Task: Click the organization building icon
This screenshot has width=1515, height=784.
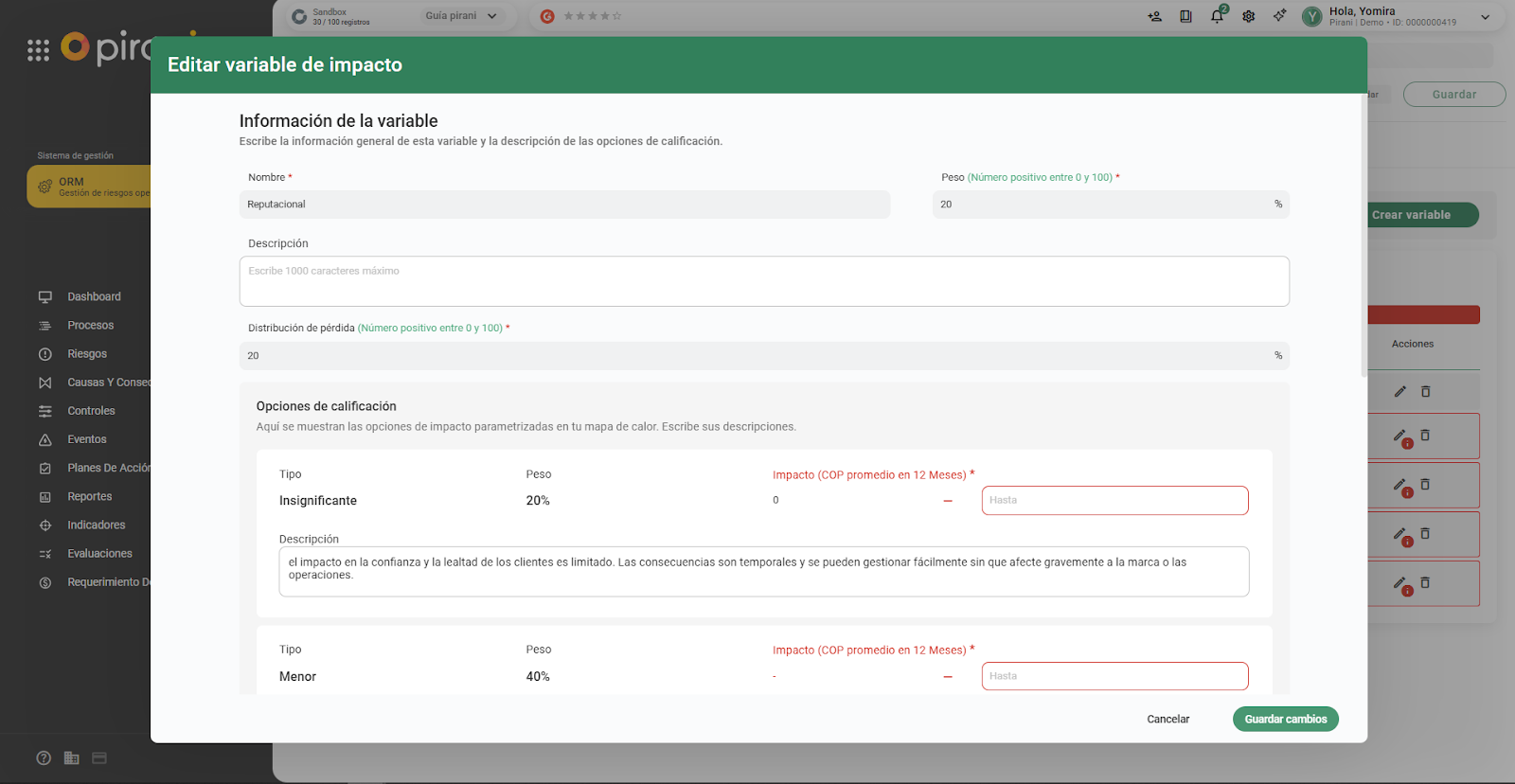Action: (72, 757)
